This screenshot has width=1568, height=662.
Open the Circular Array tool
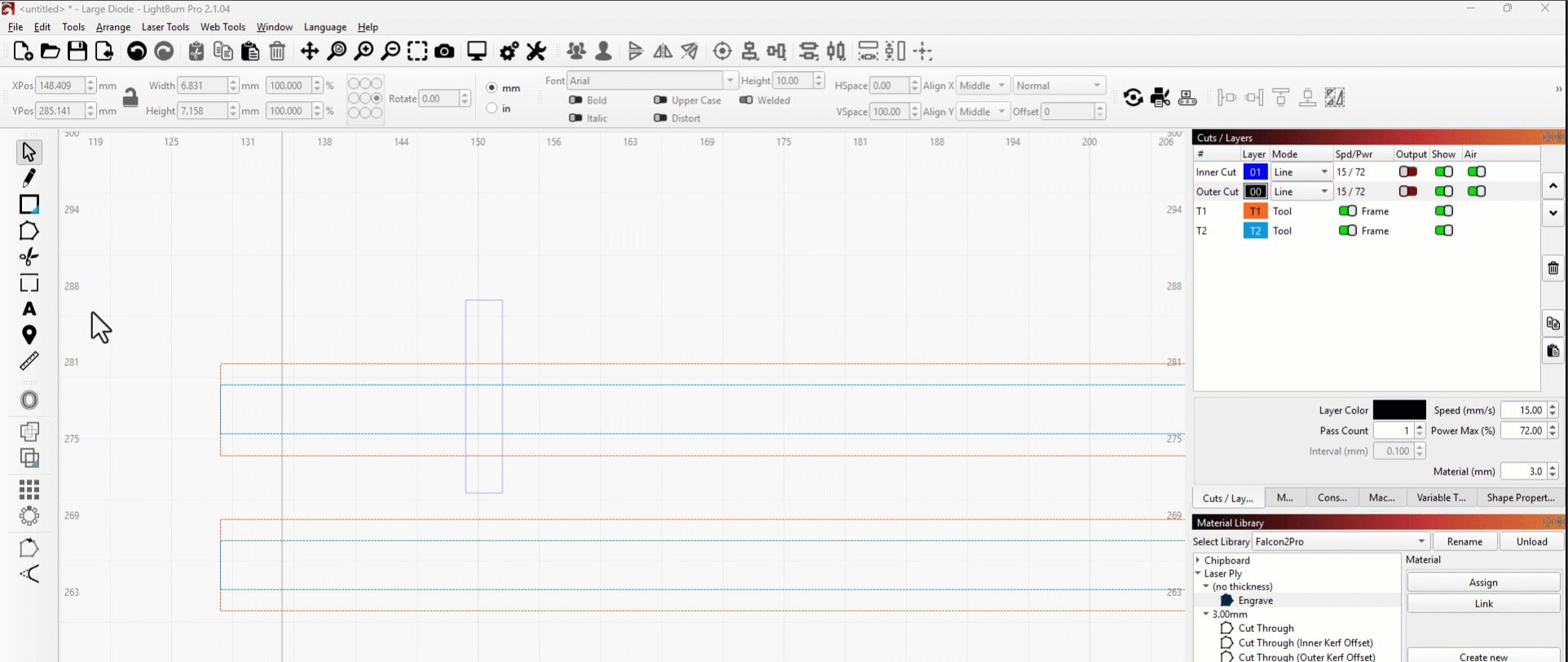29,516
